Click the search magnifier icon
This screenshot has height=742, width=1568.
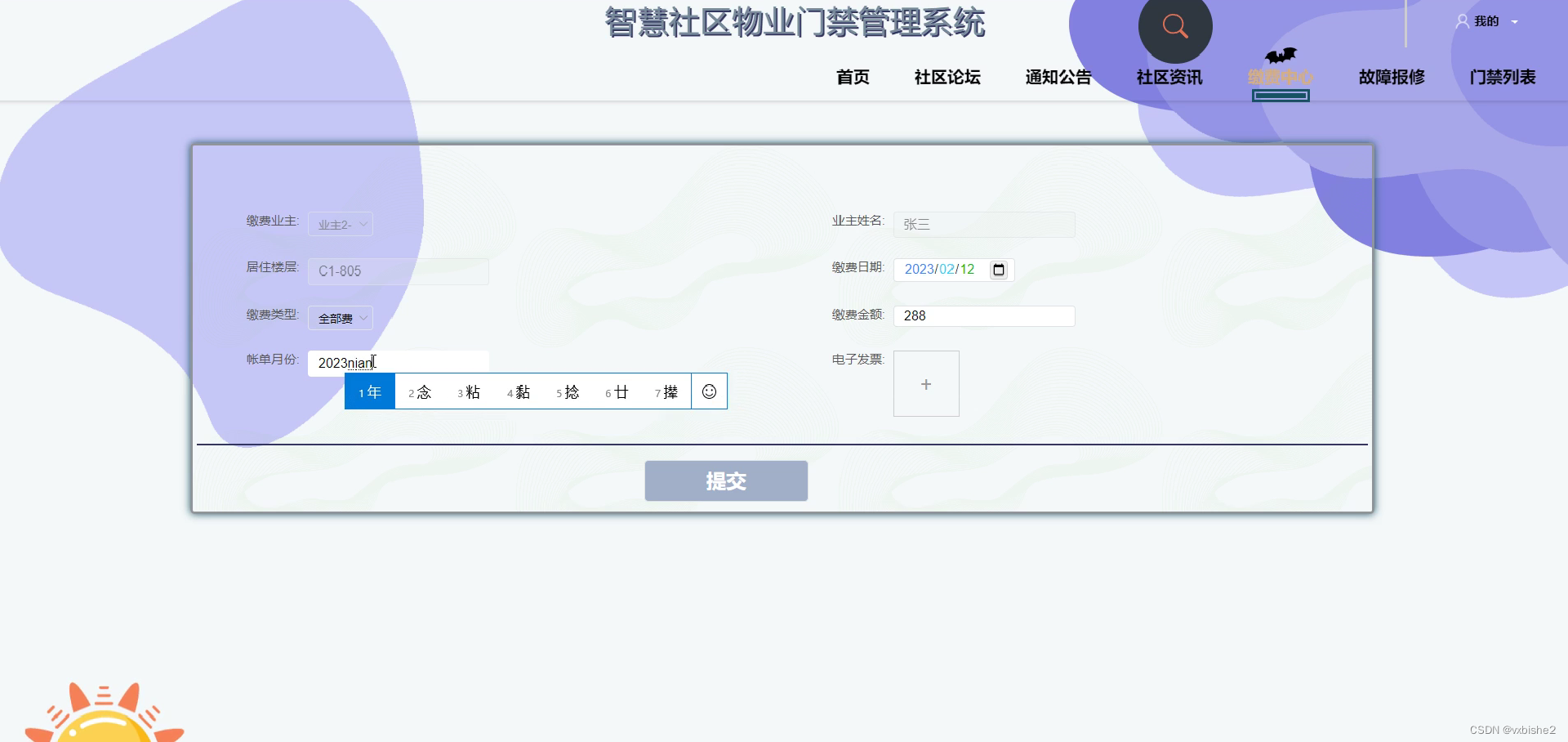pos(1175,26)
